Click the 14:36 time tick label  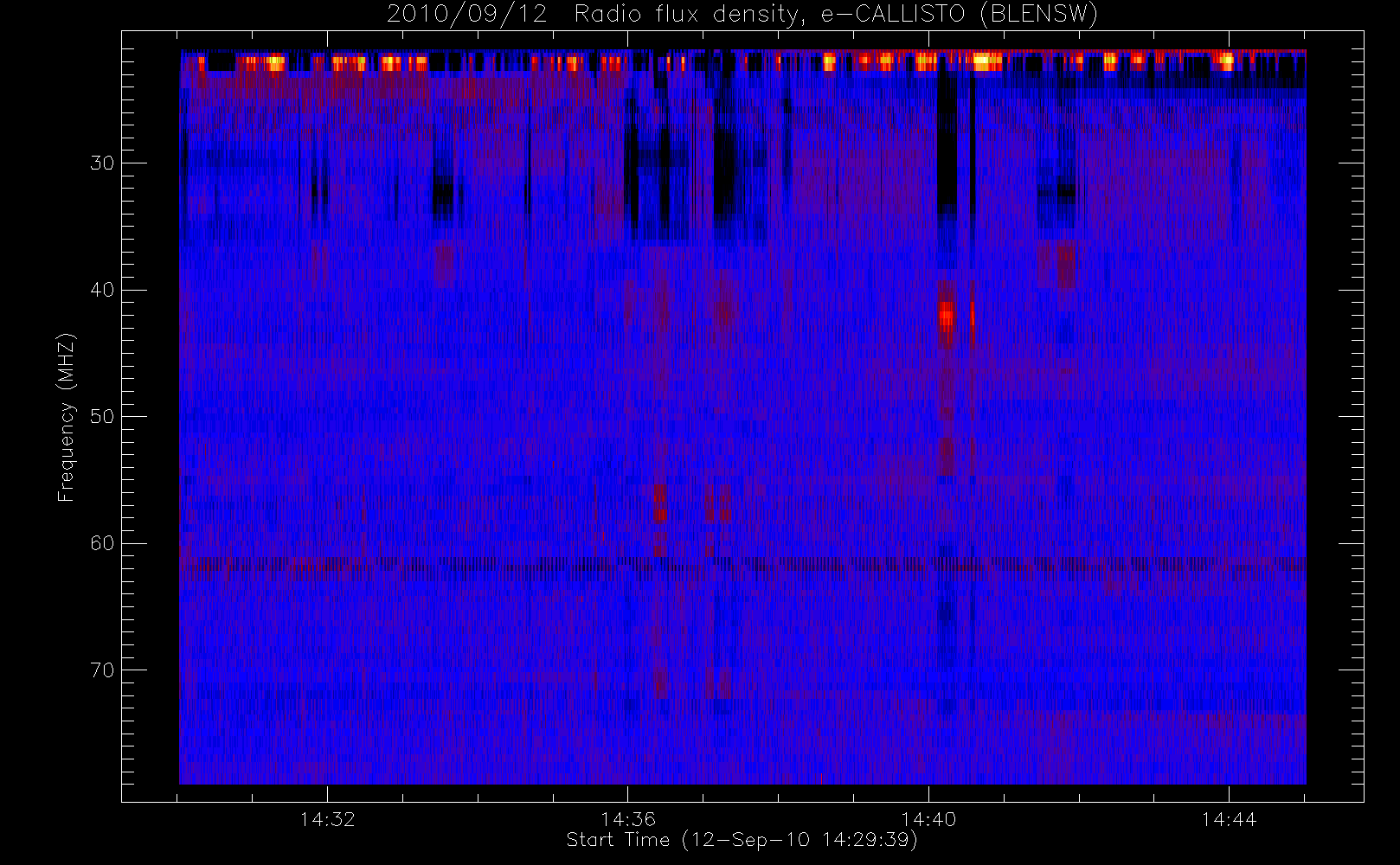click(627, 819)
